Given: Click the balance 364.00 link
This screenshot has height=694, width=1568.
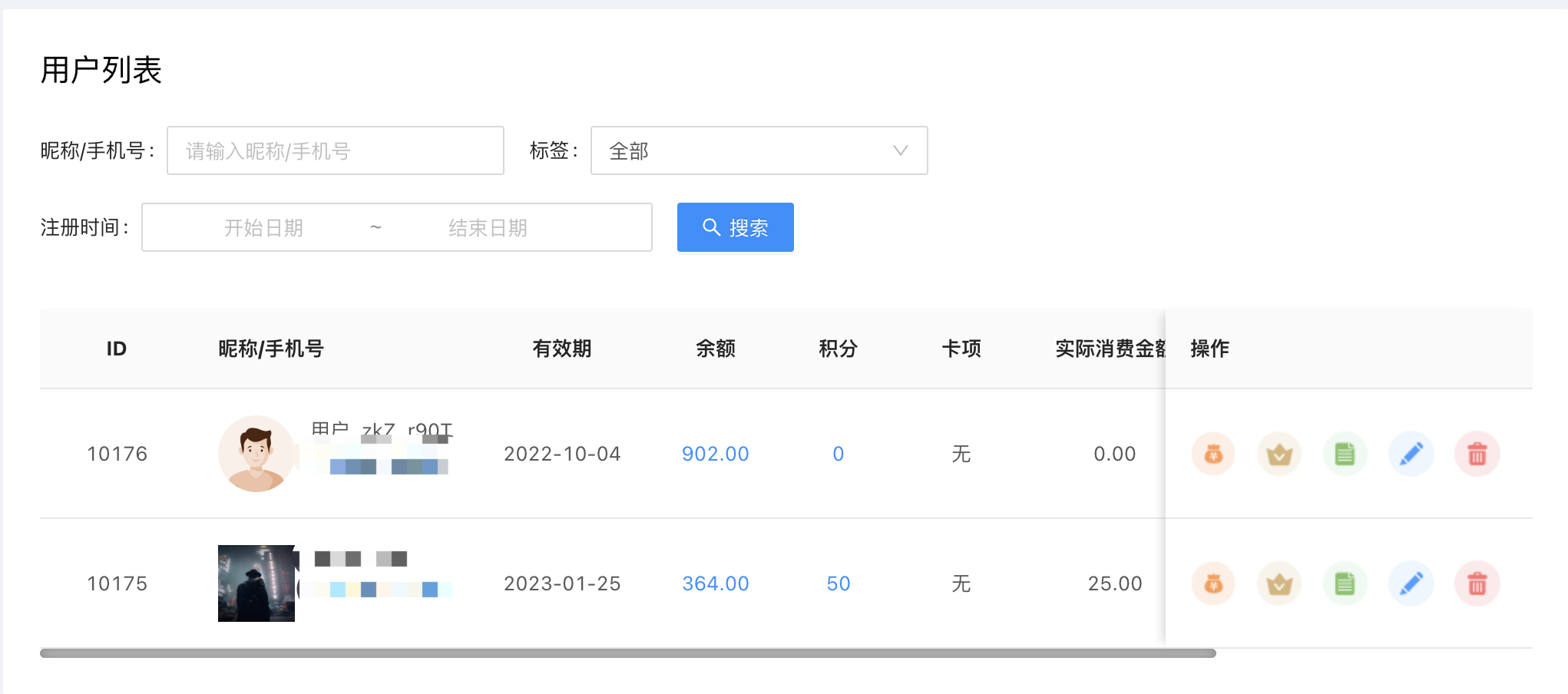Looking at the screenshot, I should 715,583.
